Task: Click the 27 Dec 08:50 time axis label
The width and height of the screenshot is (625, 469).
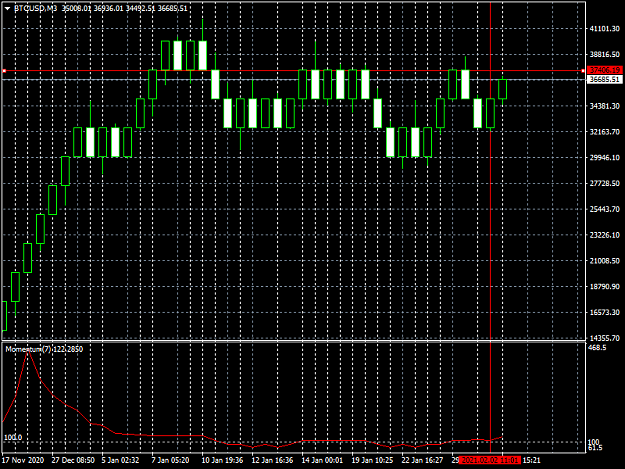Action: pos(73,460)
